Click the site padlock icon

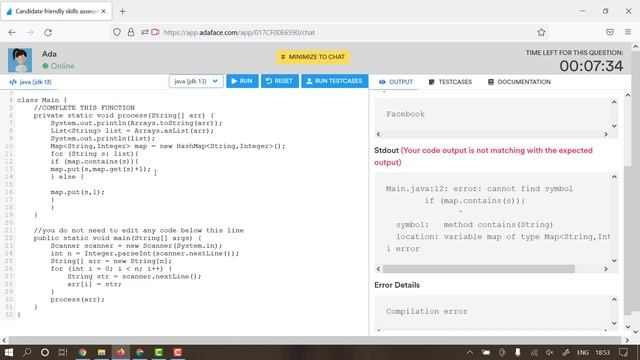click(x=131, y=32)
